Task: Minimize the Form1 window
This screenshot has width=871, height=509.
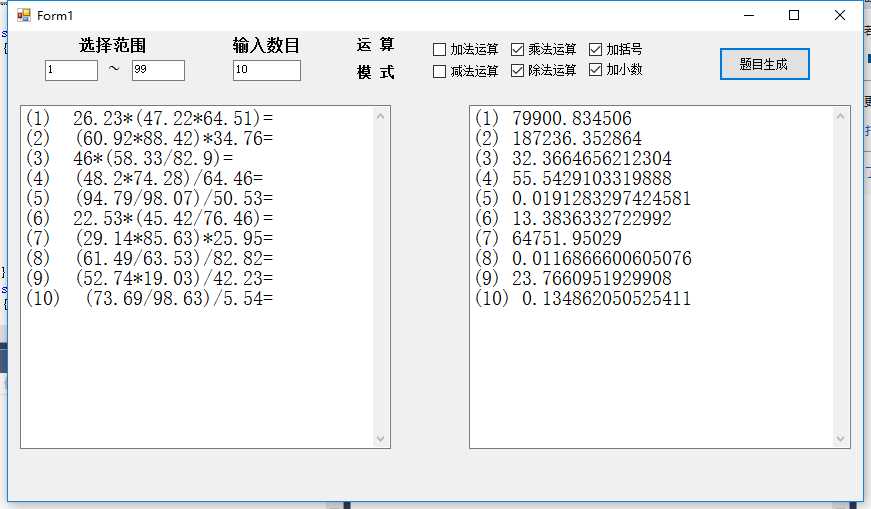Action: [x=749, y=16]
